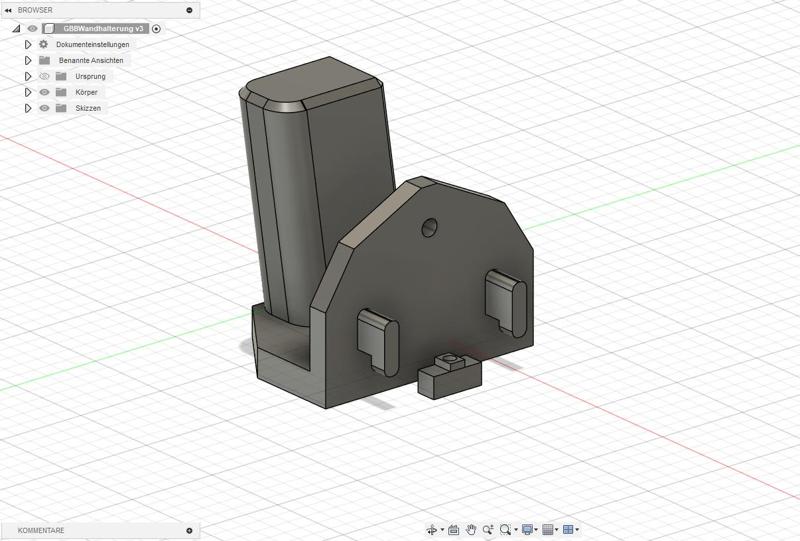Viewport: 800px width, 541px height.
Task: Select the Körper label
Action: [x=86, y=92]
